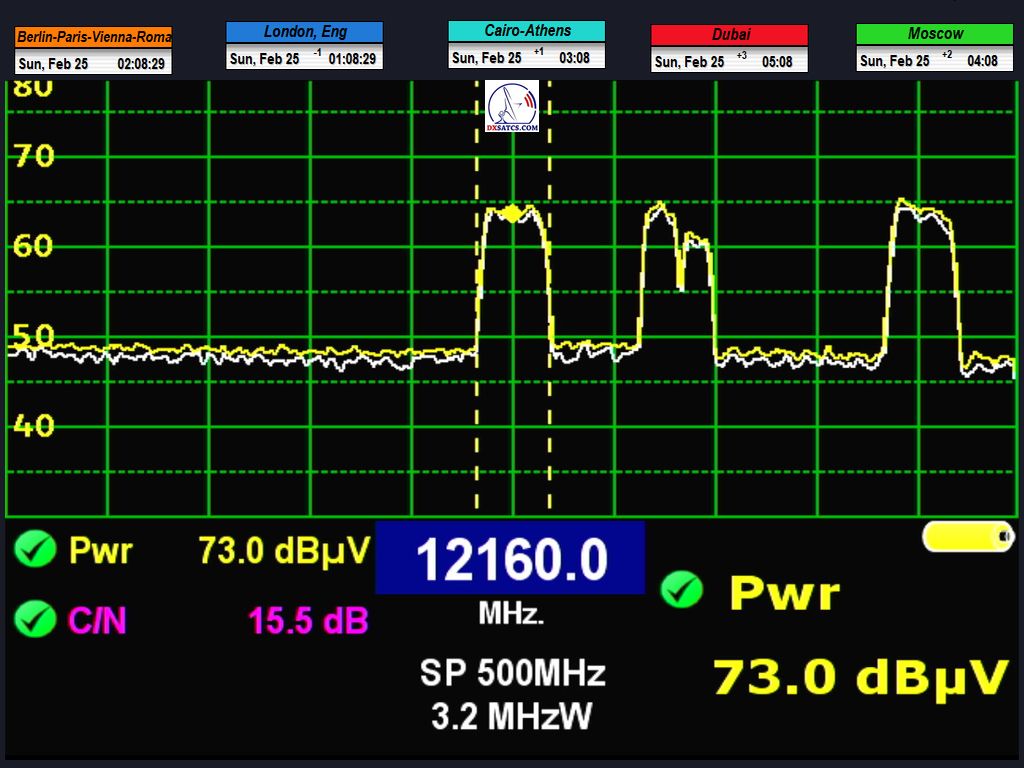Click the 80 label on the level axis
The image size is (1024, 768).
tap(32, 87)
